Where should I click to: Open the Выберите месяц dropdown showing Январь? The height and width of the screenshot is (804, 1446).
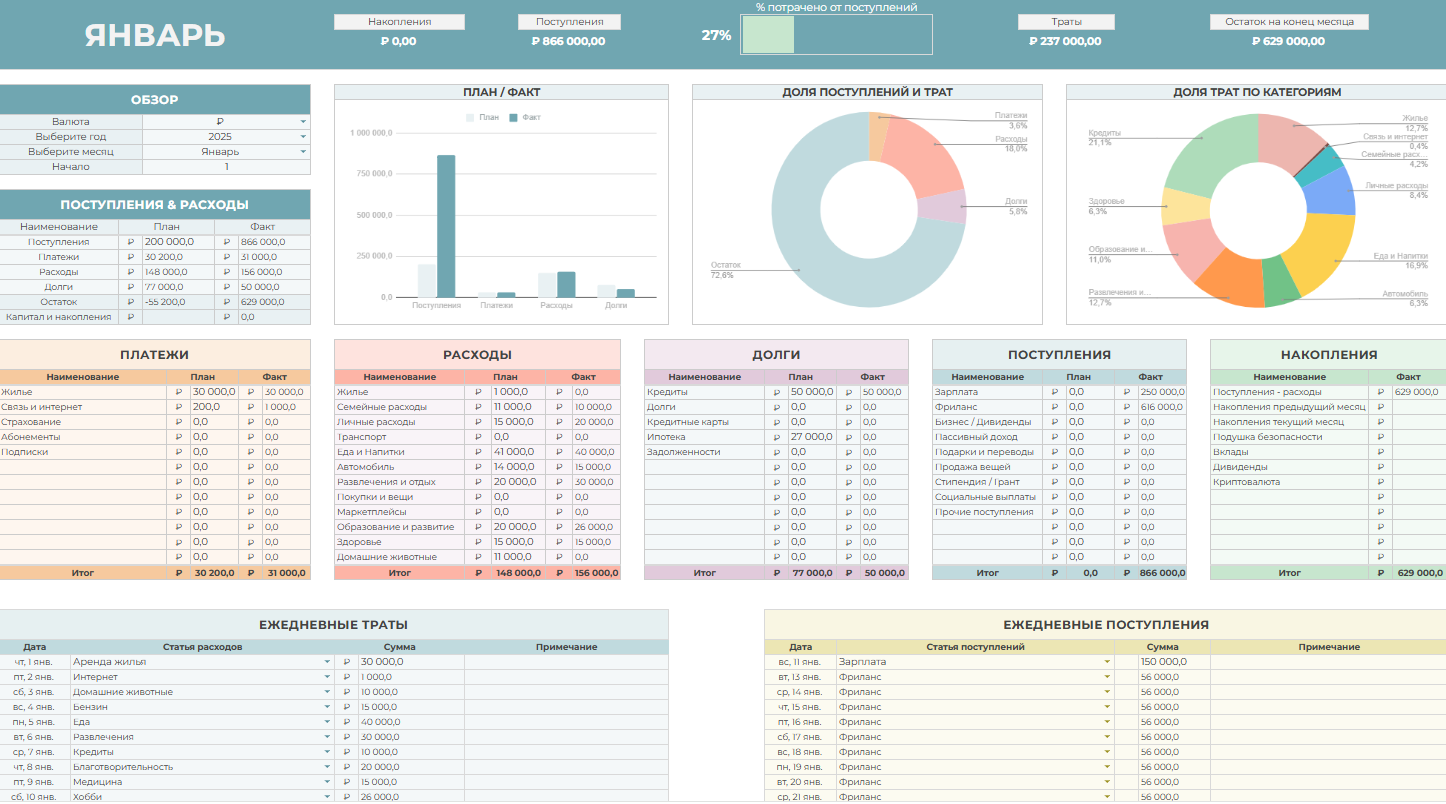303,152
